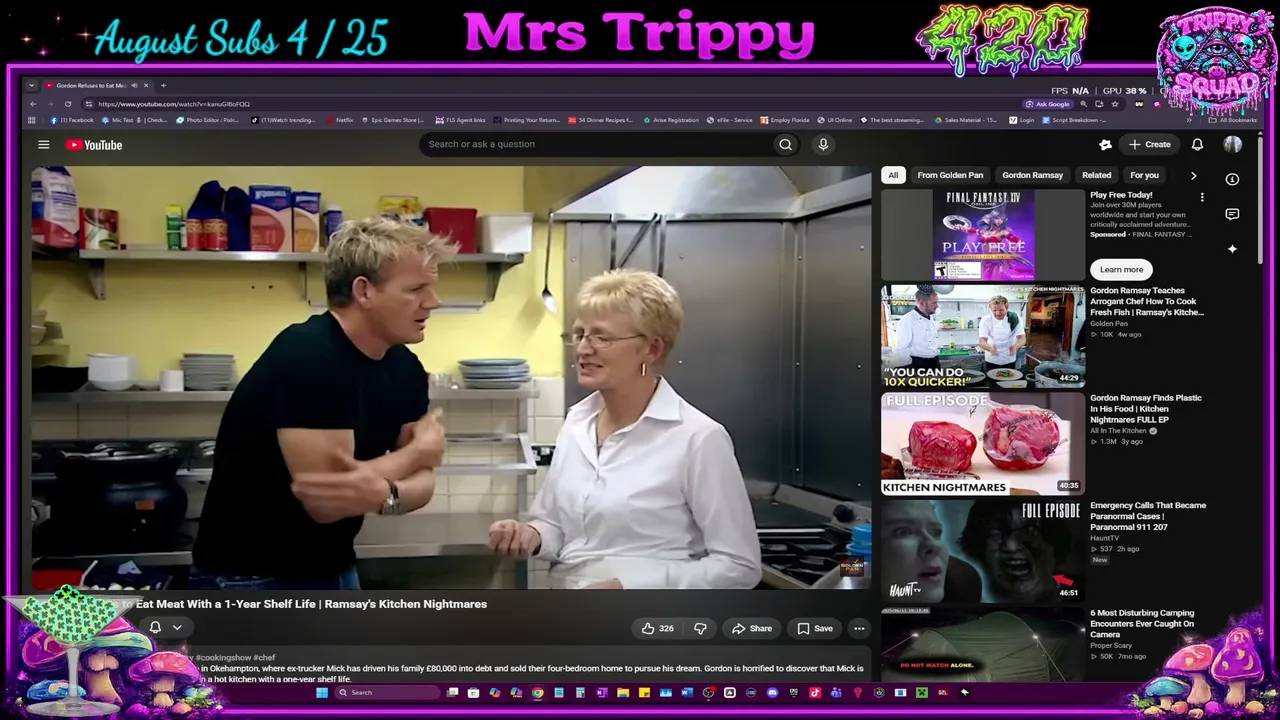Expand Chrome tab search dropdown arrow
Viewport: 1280px width, 720px height.
(32, 85)
